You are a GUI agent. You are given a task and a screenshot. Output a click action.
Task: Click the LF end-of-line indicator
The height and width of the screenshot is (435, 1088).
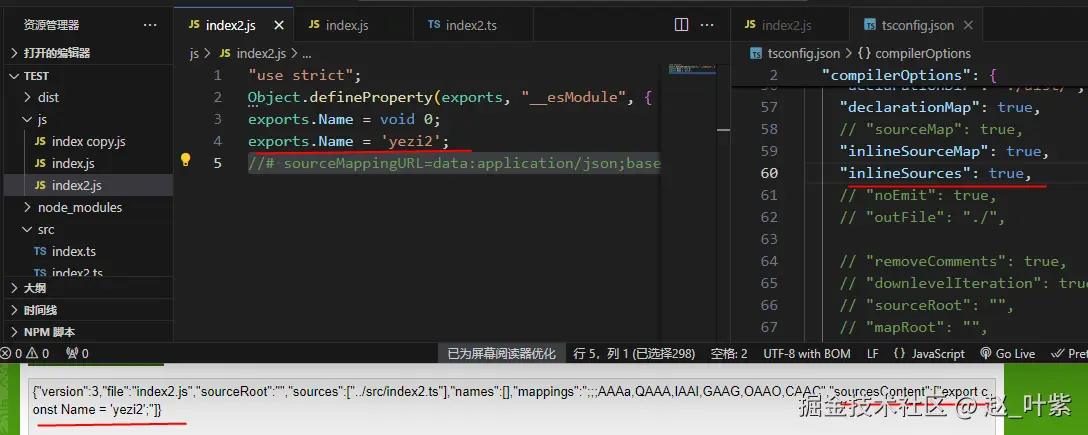pyautogui.click(x=872, y=353)
